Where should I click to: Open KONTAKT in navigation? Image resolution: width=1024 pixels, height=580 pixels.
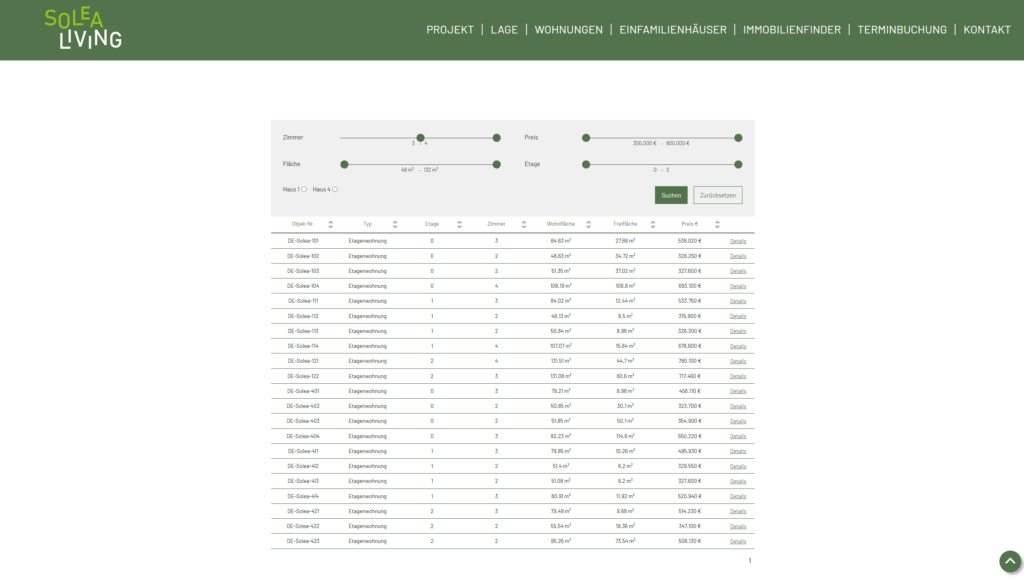click(x=987, y=29)
